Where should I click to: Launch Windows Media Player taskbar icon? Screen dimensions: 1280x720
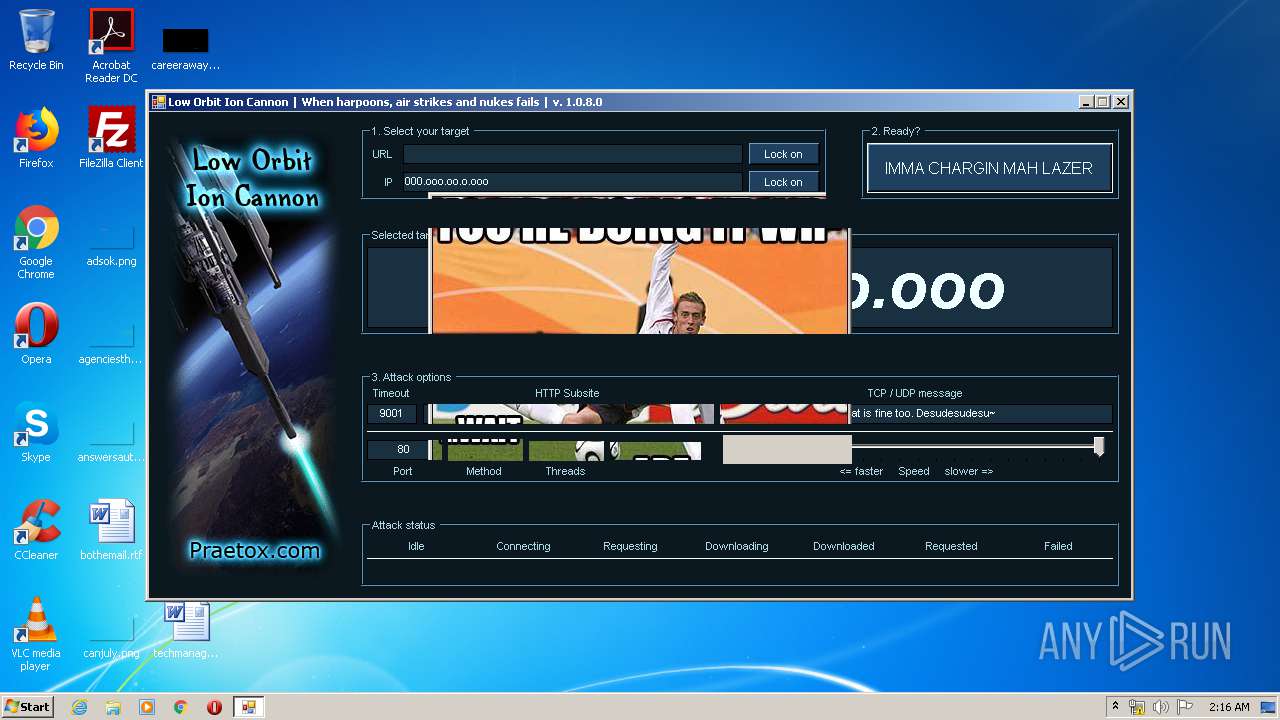tap(147, 707)
